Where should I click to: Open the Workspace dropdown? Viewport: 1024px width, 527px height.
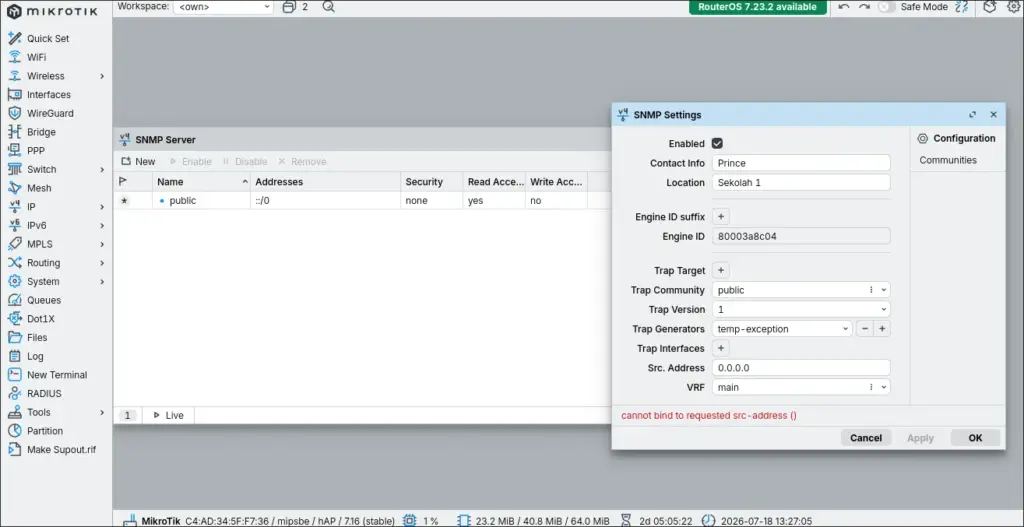tap(223, 7)
